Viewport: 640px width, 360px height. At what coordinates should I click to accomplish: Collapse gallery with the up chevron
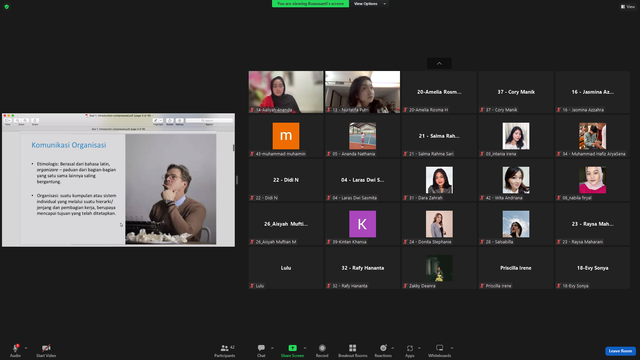(x=439, y=63)
